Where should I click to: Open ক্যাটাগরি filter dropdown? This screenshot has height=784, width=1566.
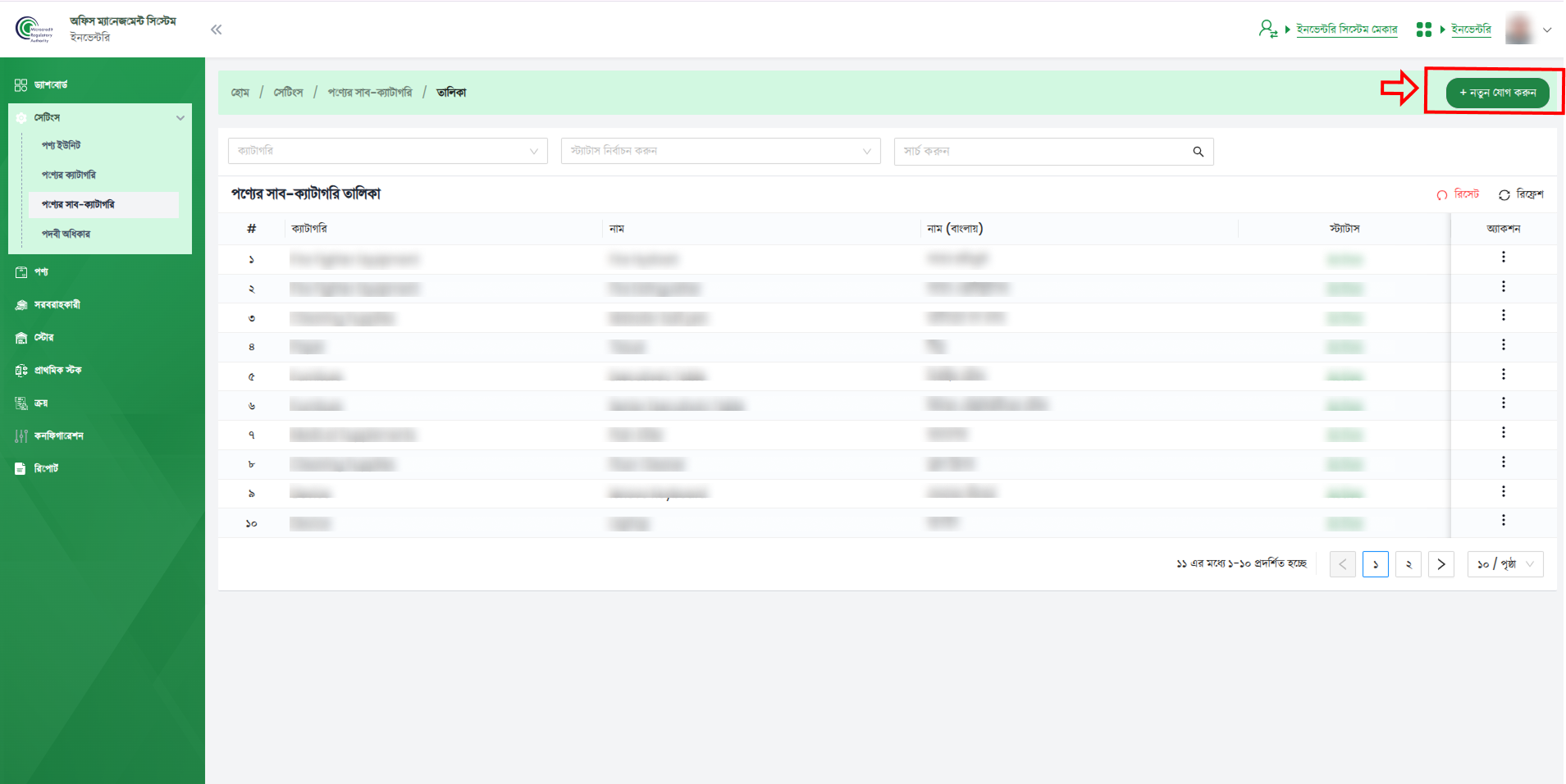[387, 151]
